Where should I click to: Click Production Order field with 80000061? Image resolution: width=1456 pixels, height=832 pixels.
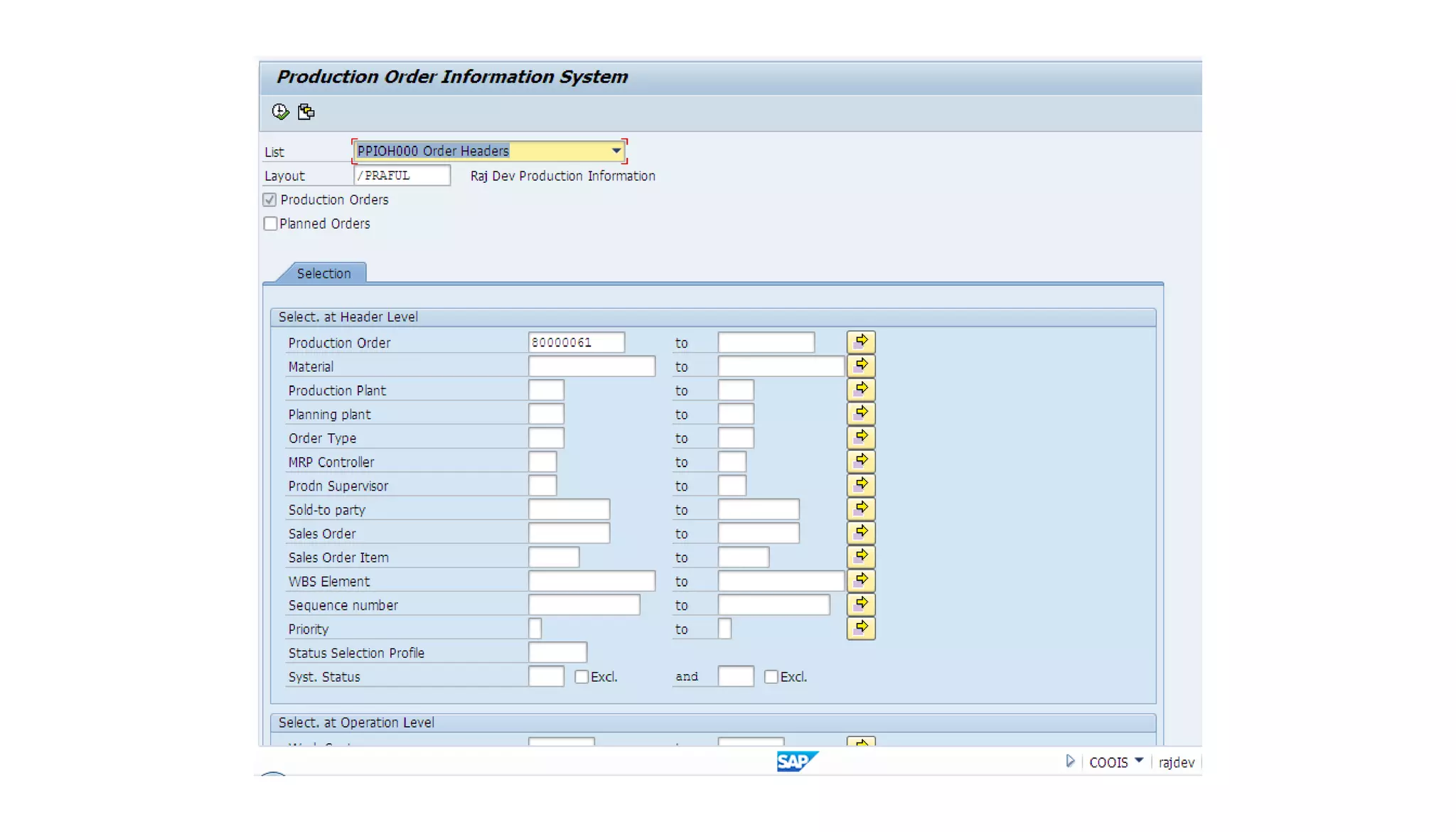(x=576, y=343)
